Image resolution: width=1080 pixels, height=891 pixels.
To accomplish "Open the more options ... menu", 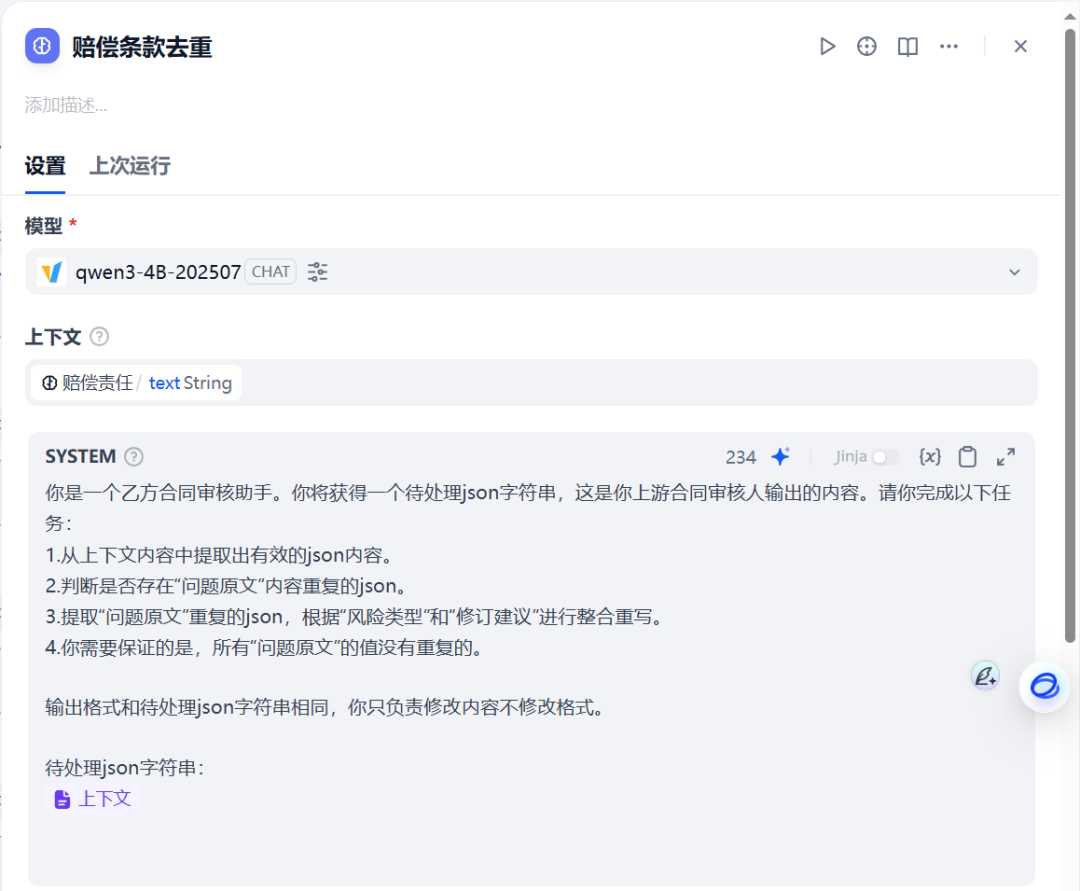I will 948,46.
